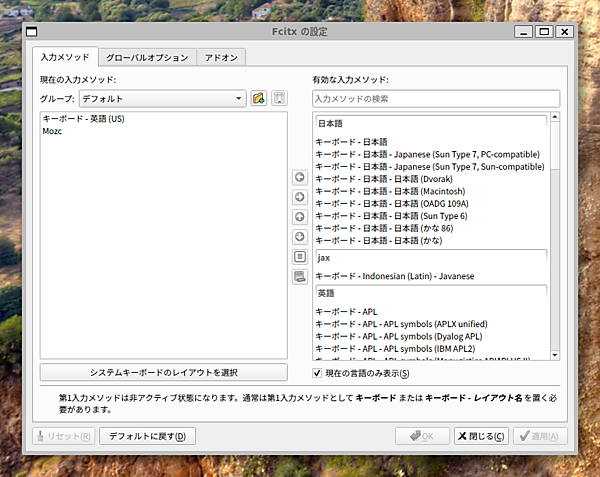Open the アドオン tab
The image size is (600, 477).
point(220,57)
